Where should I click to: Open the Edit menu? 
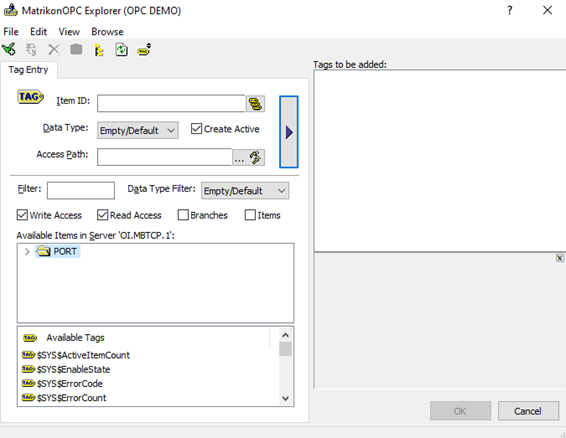click(x=38, y=32)
